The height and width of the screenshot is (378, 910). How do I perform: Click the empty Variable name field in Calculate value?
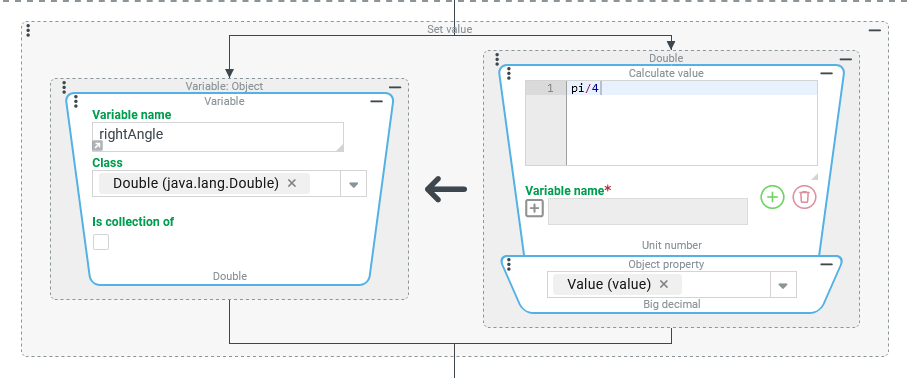648,211
